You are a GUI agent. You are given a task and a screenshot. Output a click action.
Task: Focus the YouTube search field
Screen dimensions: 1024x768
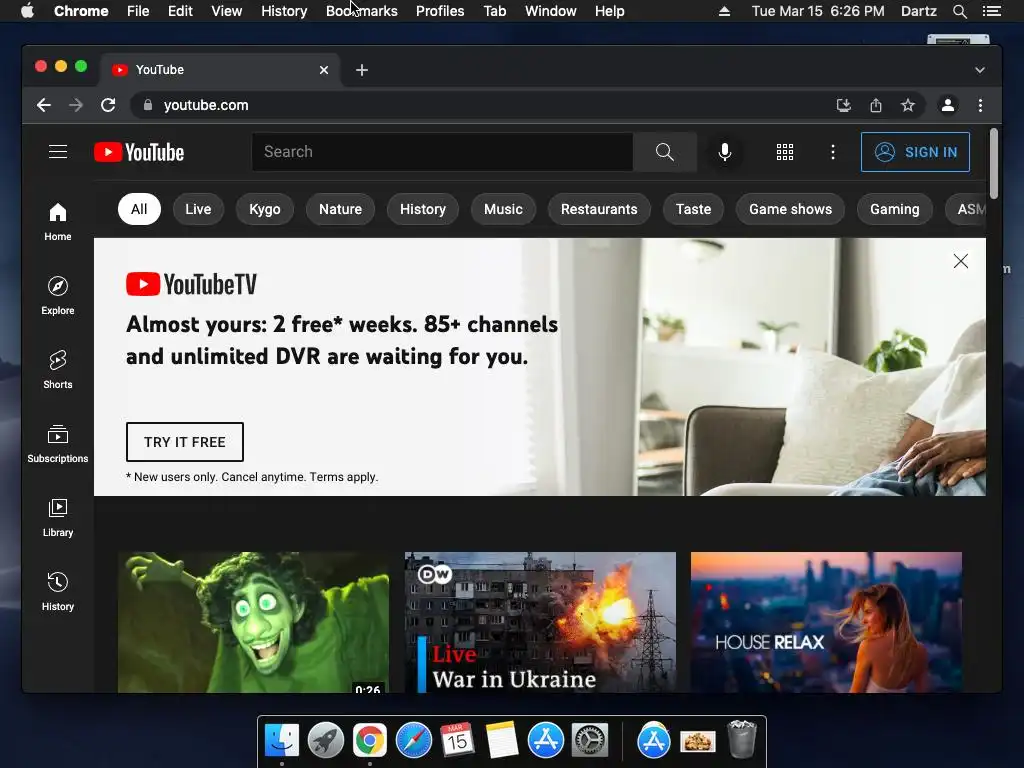tap(442, 152)
